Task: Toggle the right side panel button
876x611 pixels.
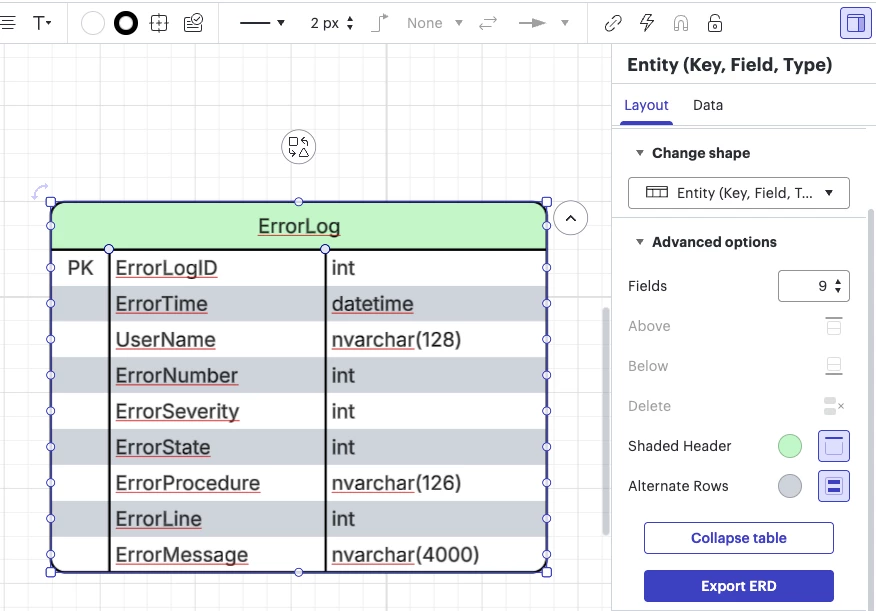Action: click(x=855, y=23)
